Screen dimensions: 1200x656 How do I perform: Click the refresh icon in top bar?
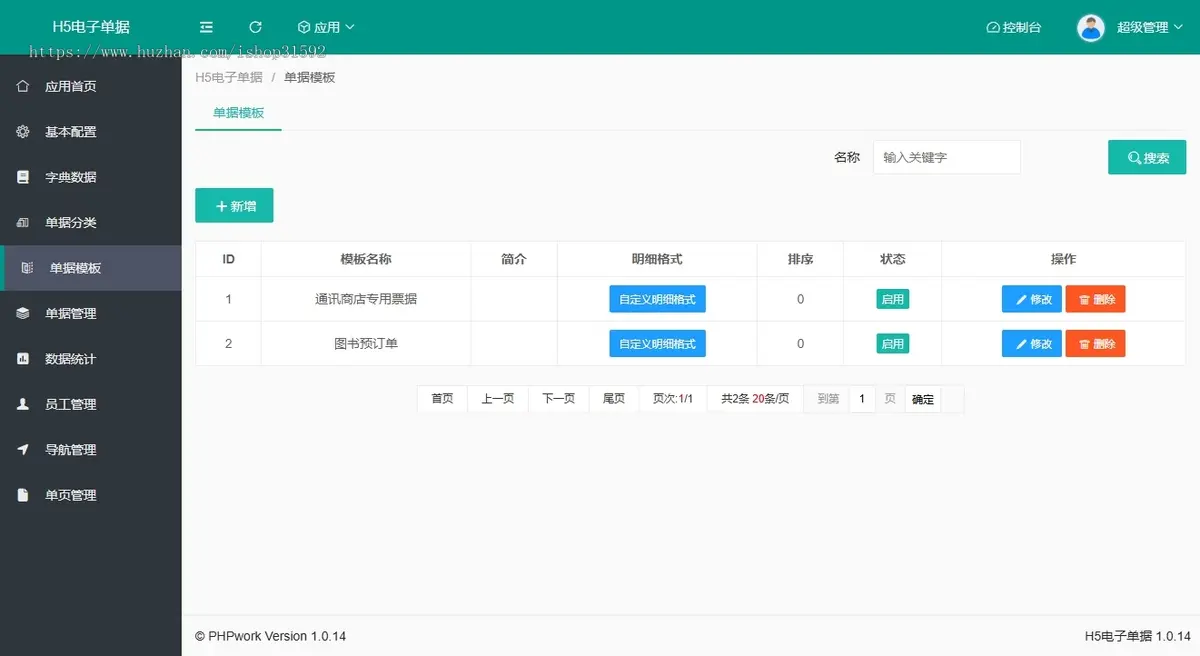[x=255, y=27]
